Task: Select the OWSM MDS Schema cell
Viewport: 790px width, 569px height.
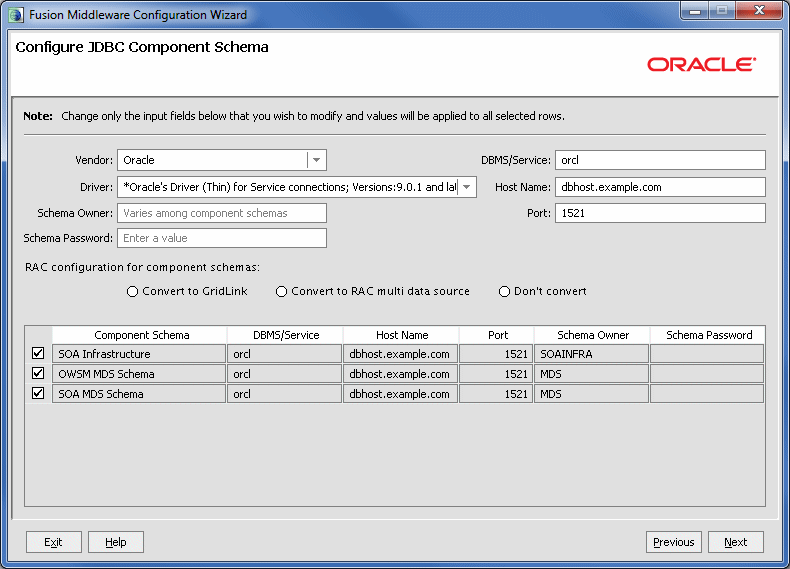Action: point(139,373)
